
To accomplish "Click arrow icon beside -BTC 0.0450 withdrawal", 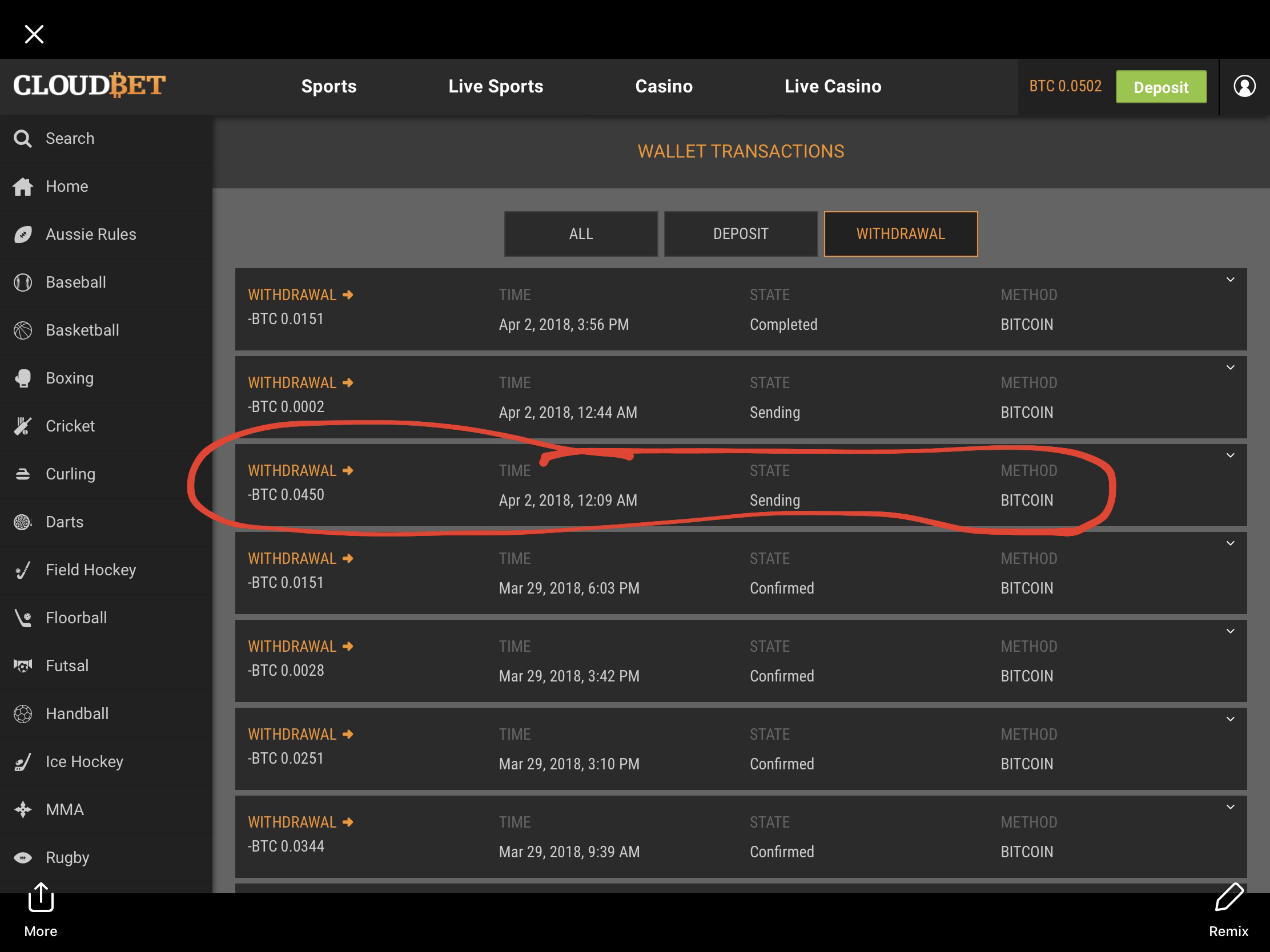I will 348,470.
